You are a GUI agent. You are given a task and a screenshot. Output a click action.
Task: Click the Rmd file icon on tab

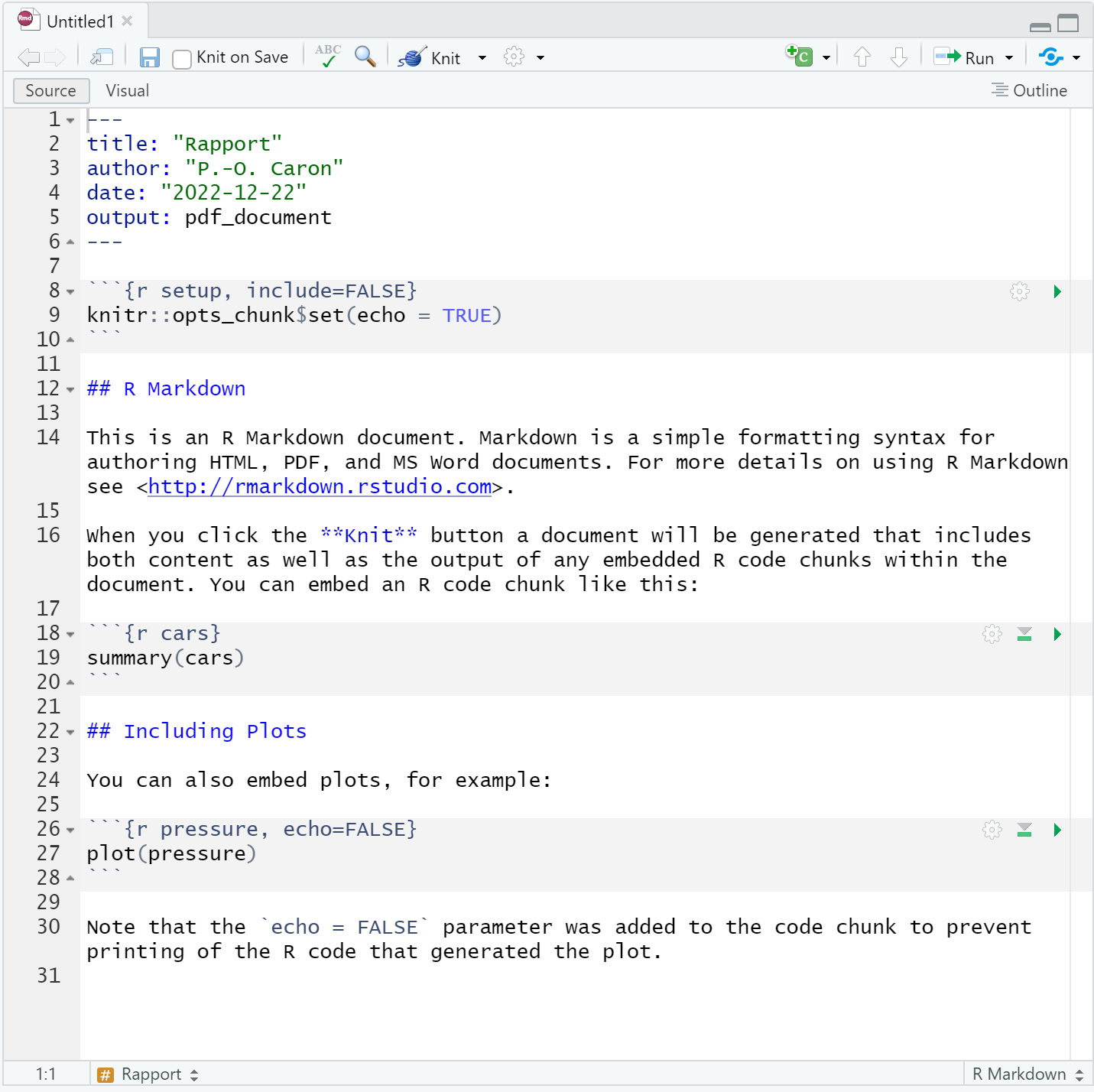tap(29, 20)
